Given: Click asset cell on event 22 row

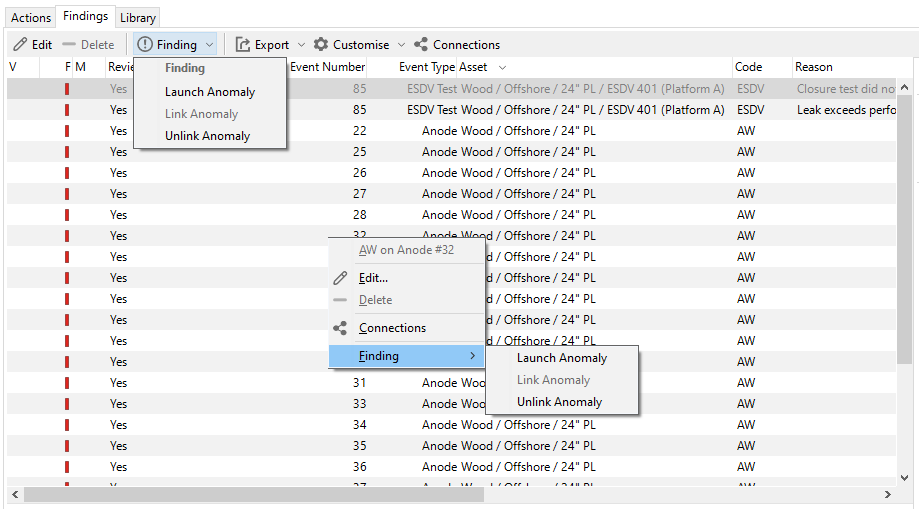Looking at the screenshot, I should point(528,131).
